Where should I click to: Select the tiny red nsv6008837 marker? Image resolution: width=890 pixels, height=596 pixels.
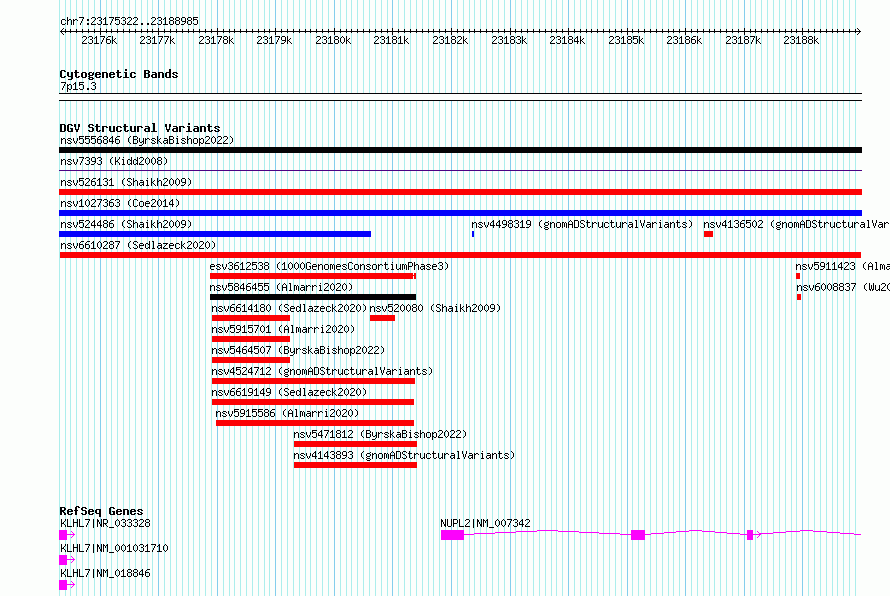click(799, 297)
